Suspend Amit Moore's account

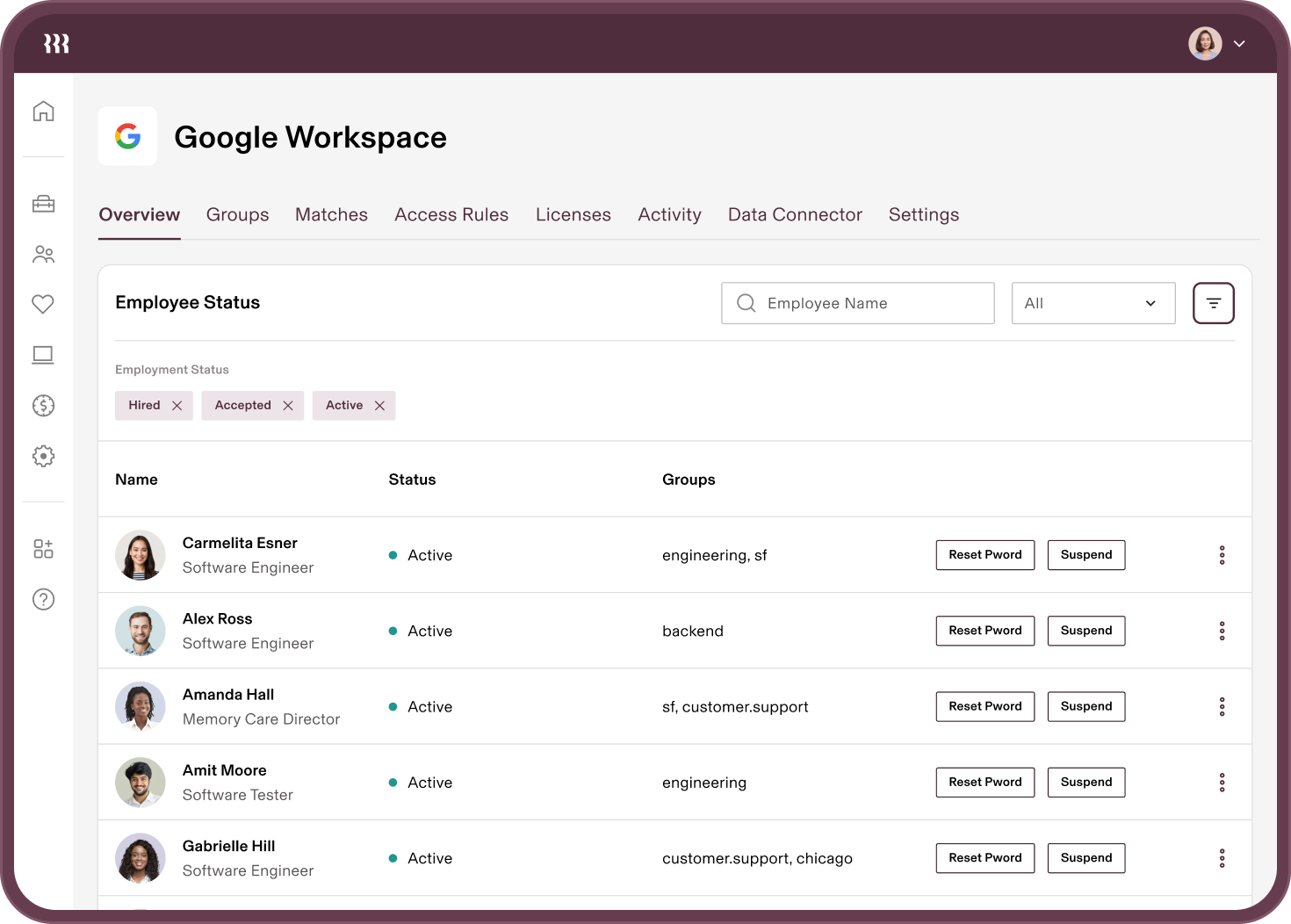[1086, 782]
